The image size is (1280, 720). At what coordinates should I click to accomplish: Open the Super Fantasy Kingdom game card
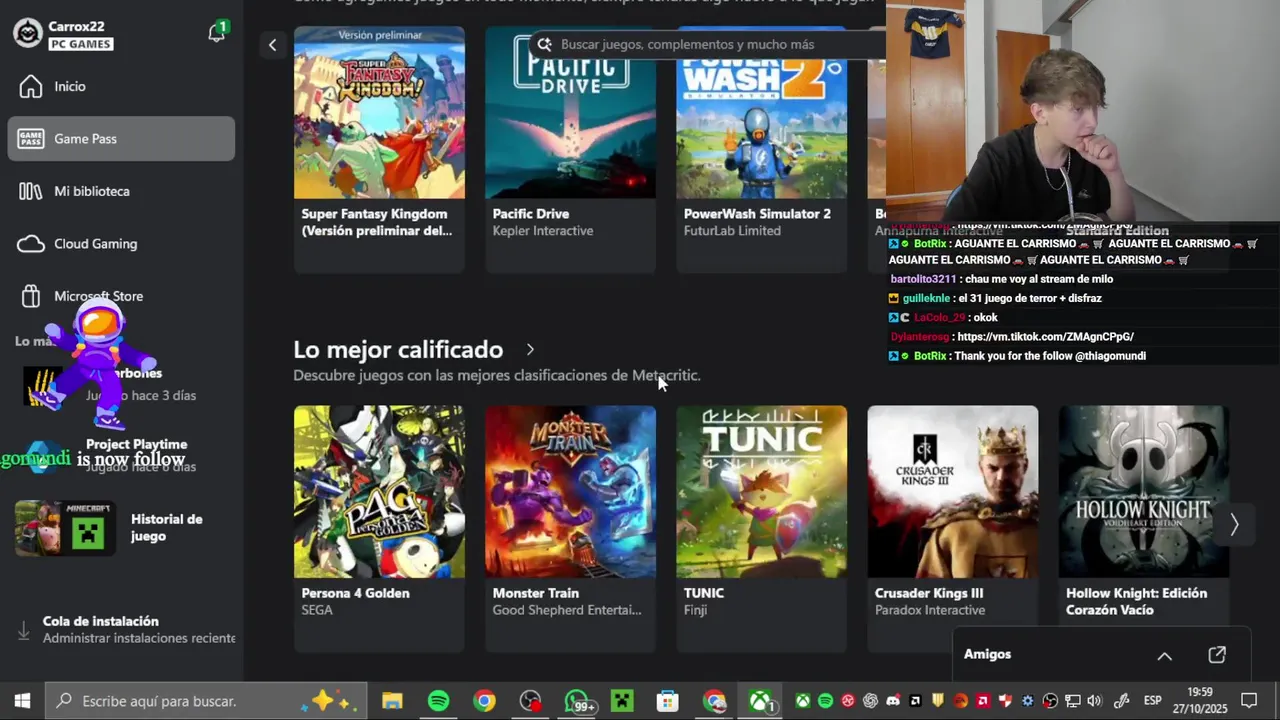pos(379,149)
